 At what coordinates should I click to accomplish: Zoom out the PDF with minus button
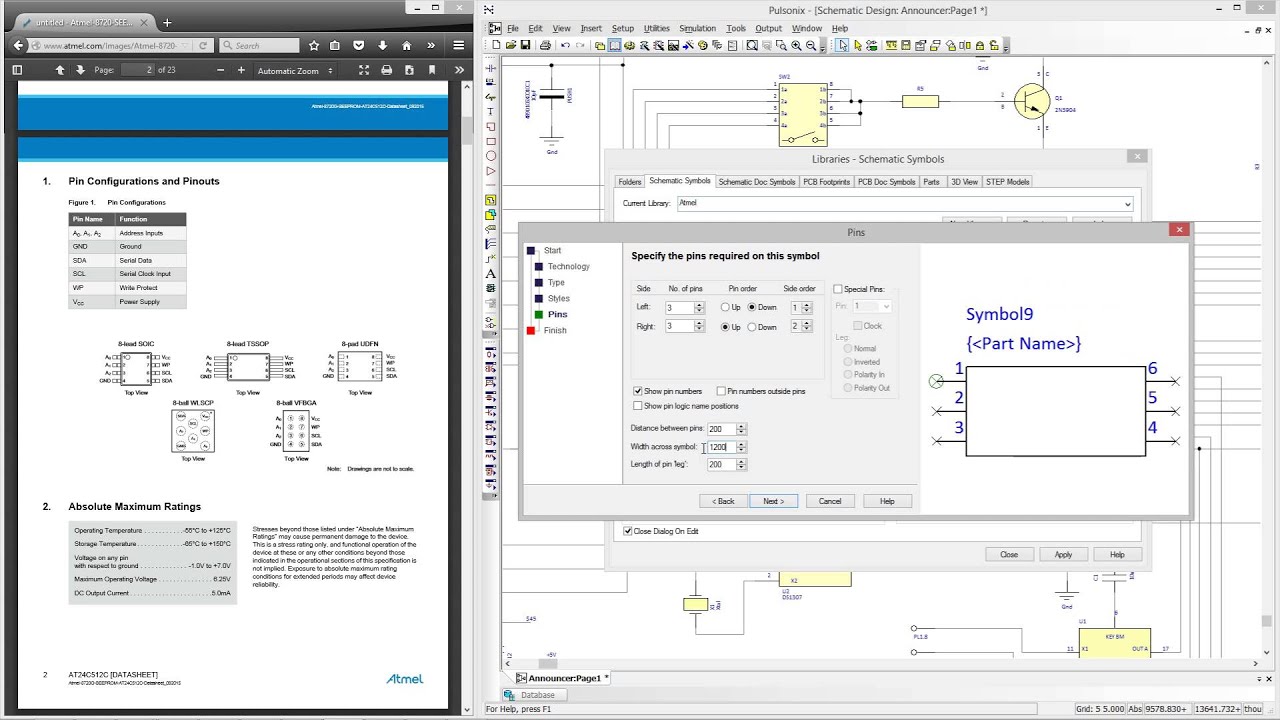[x=220, y=70]
